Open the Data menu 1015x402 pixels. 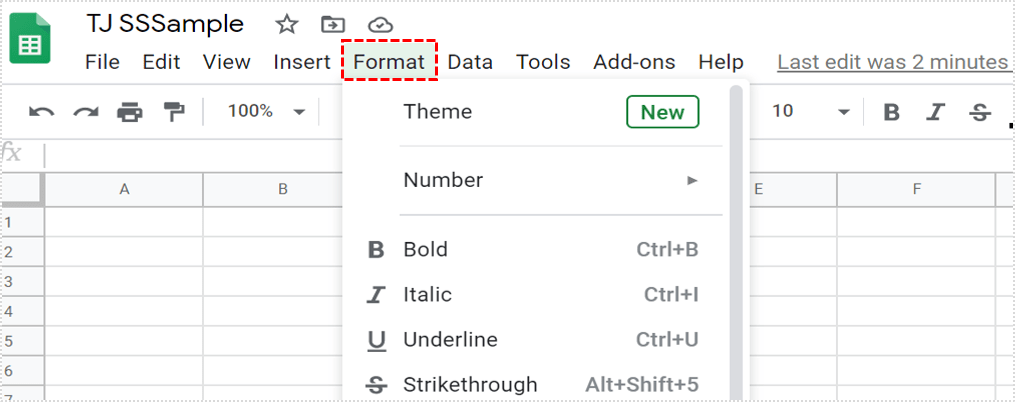tap(470, 62)
